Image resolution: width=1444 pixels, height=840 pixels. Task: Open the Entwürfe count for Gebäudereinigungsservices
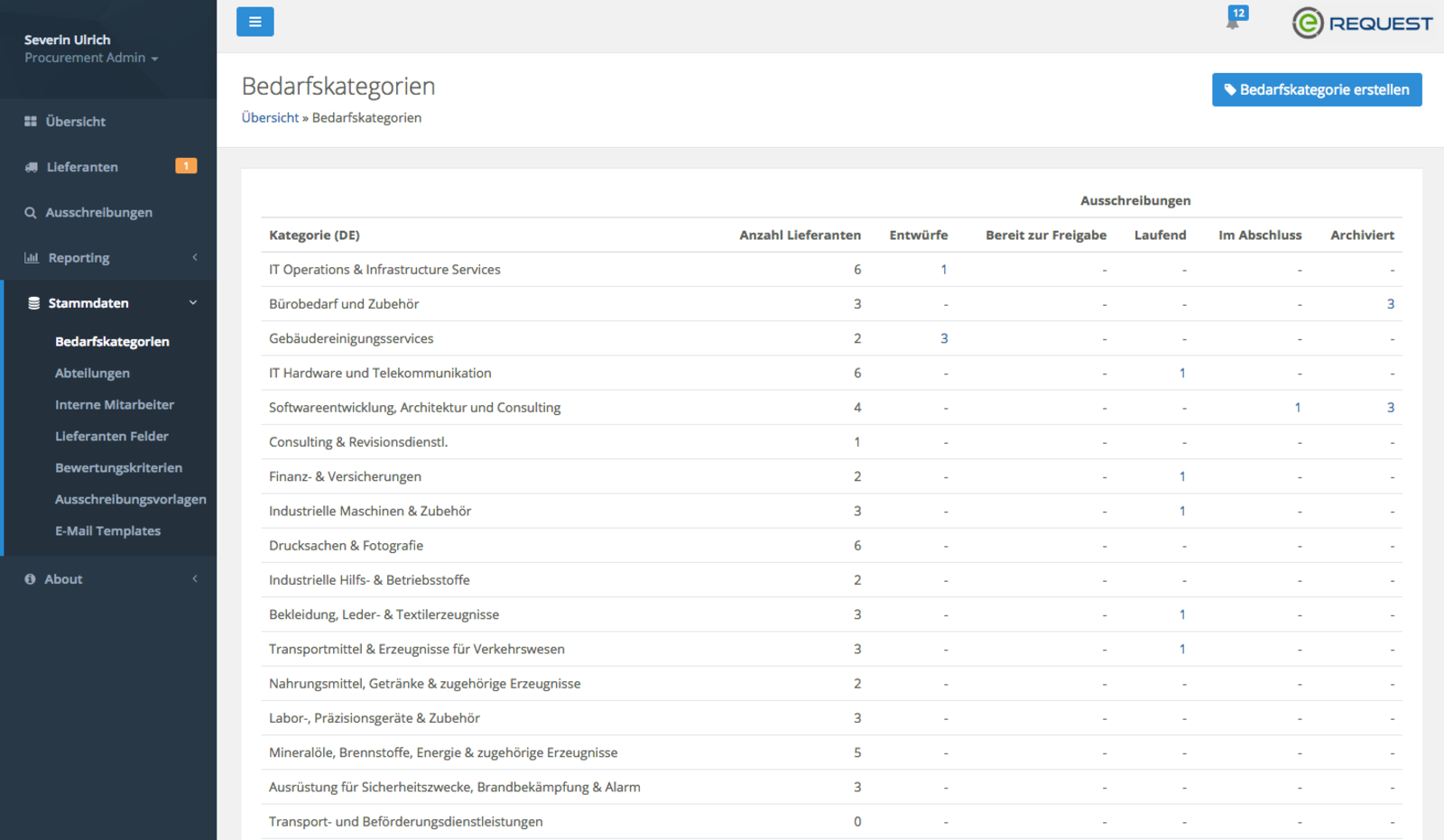coord(944,339)
